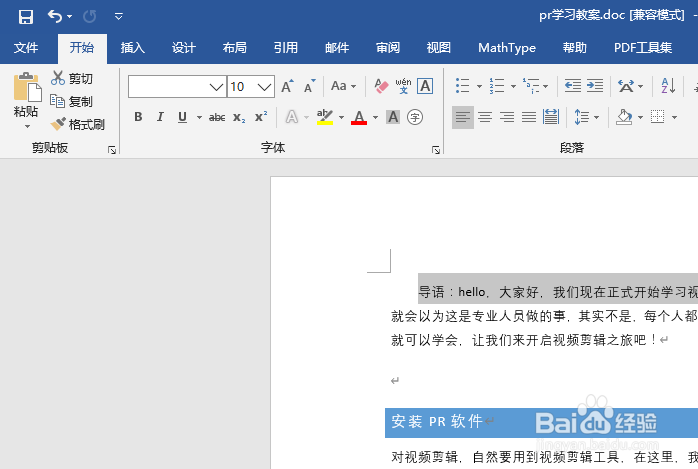698x469 pixels.
Task: Open the 文件 menu
Action: [26, 48]
